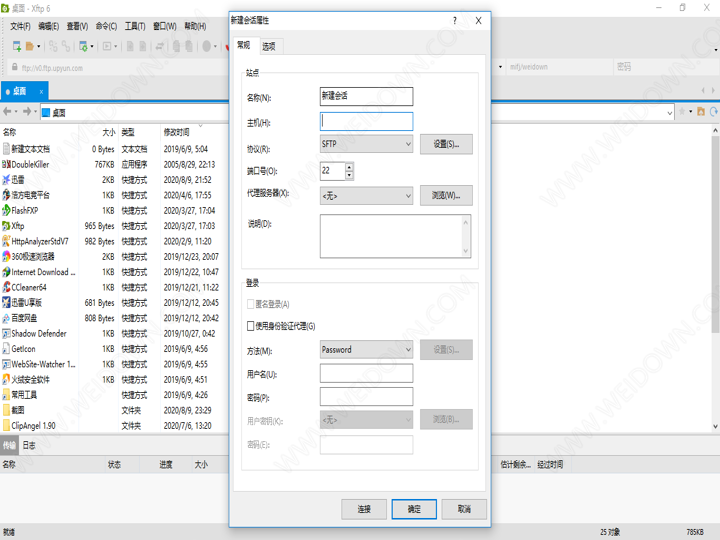Click the back navigation arrow

[x=9, y=112]
